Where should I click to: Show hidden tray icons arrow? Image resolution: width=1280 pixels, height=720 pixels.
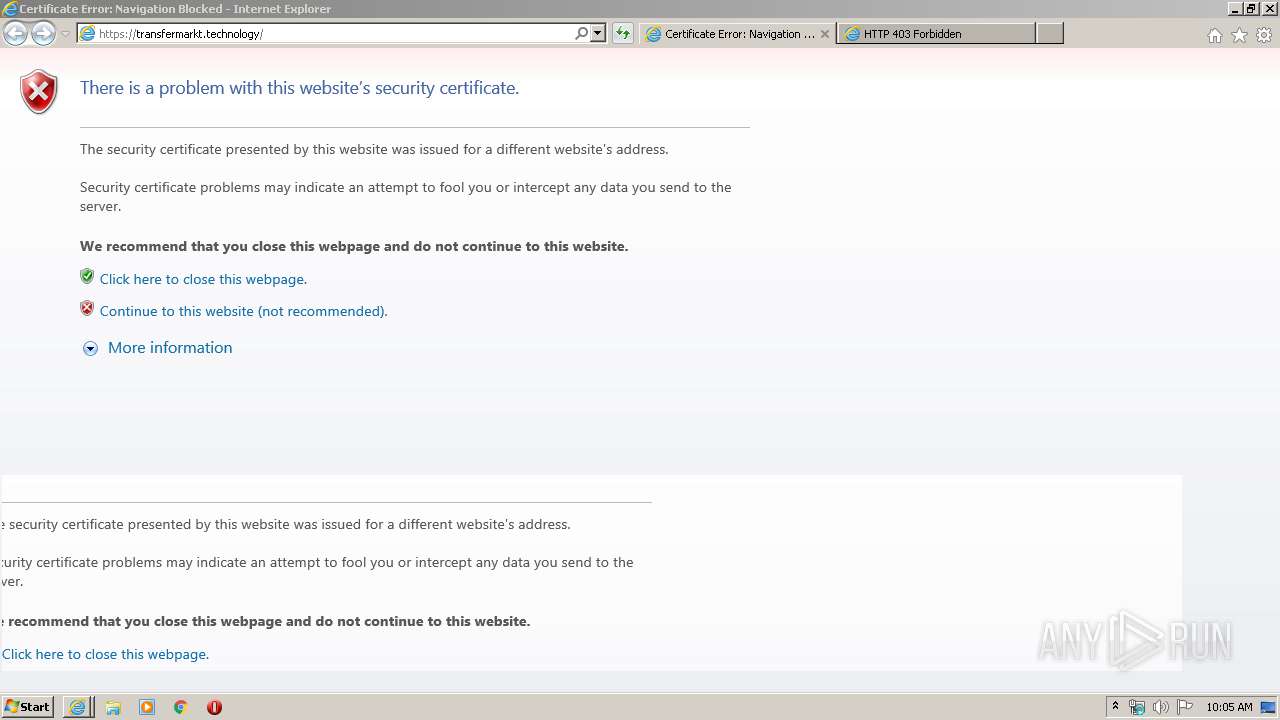[1116, 707]
